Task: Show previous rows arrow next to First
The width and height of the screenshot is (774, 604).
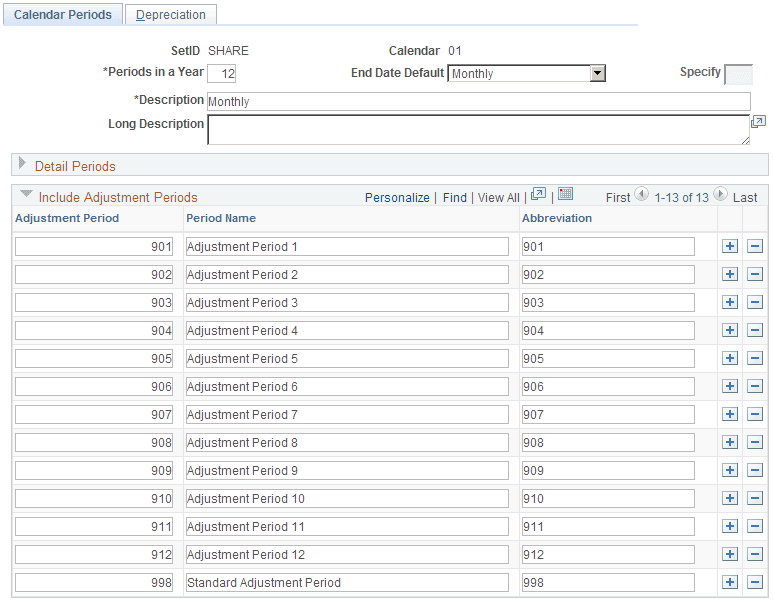Action: (x=641, y=194)
